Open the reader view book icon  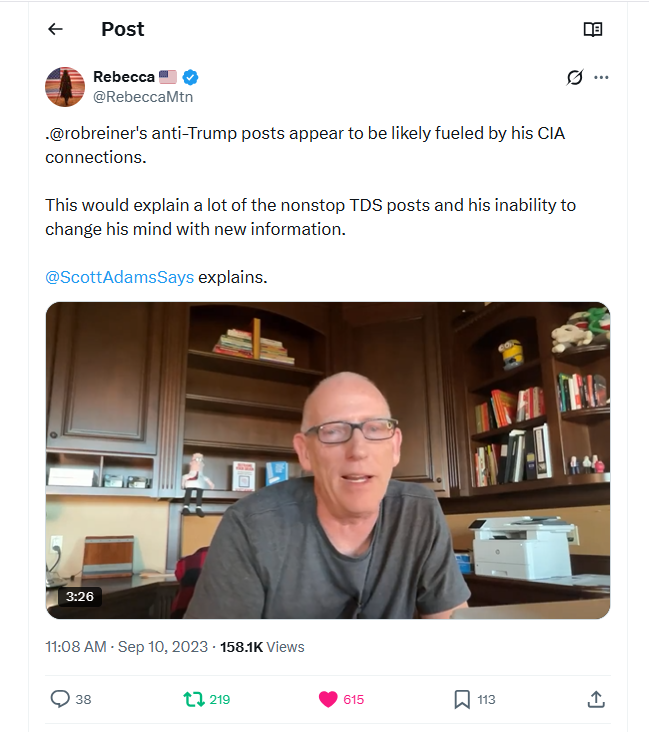click(593, 29)
